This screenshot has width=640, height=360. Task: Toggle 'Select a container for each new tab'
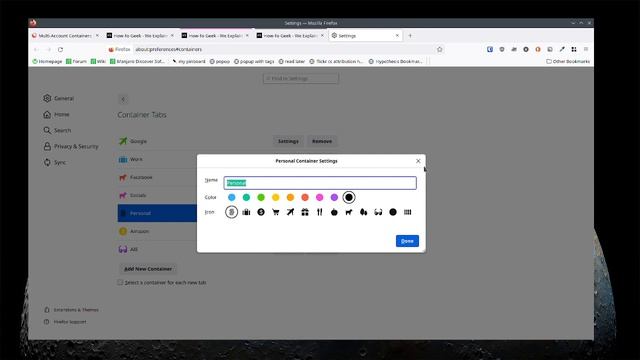(120, 282)
